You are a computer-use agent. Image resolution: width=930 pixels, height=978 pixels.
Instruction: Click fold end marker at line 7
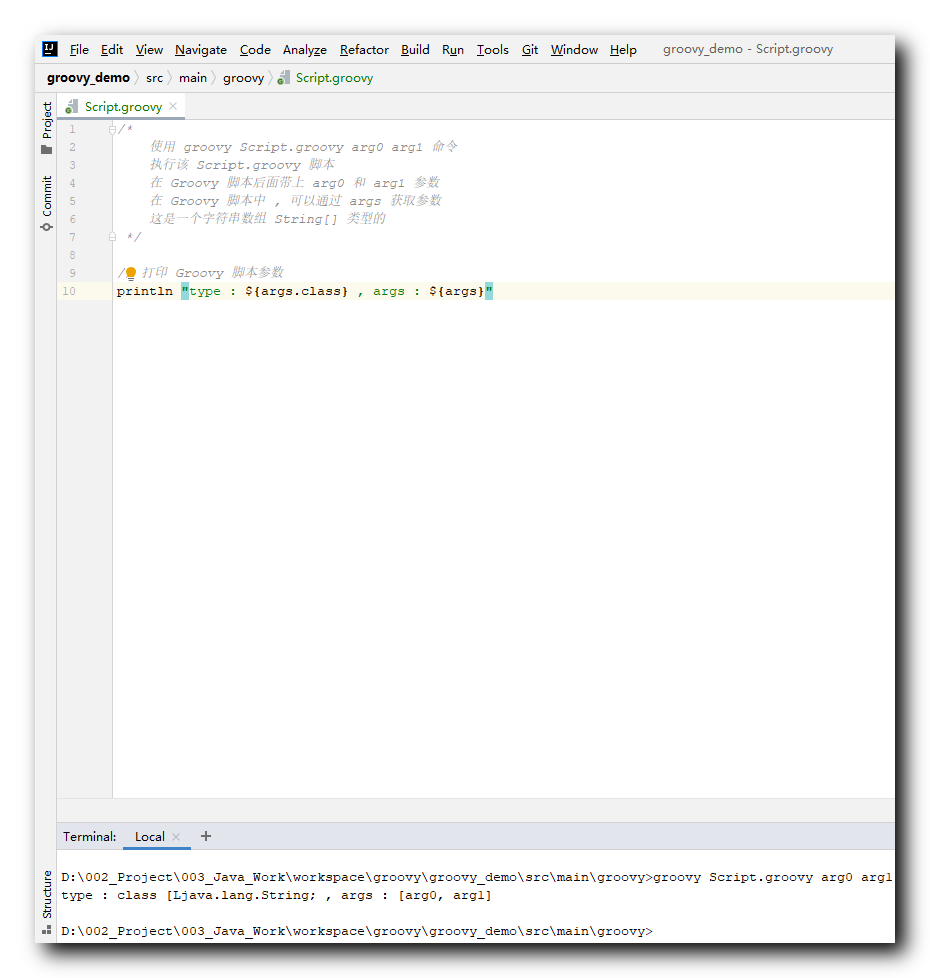tap(112, 237)
